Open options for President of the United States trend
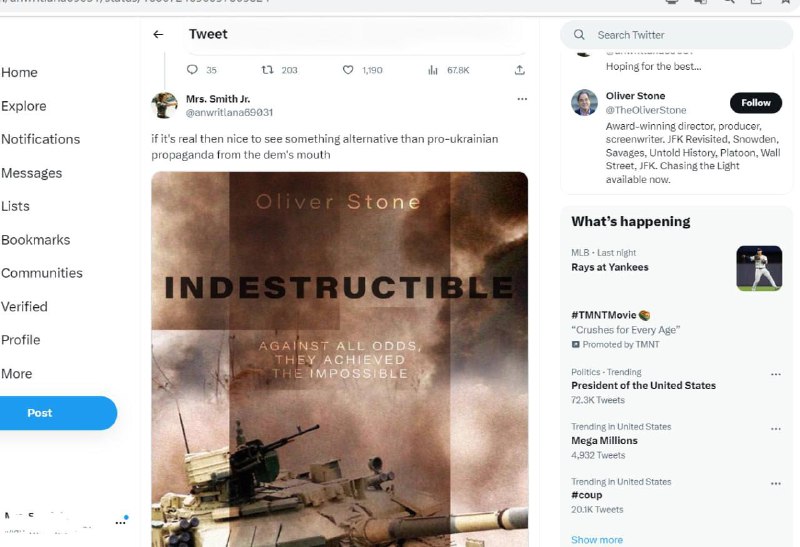Image resolution: width=800 pixels, height=547 pixels. (775, 374)
